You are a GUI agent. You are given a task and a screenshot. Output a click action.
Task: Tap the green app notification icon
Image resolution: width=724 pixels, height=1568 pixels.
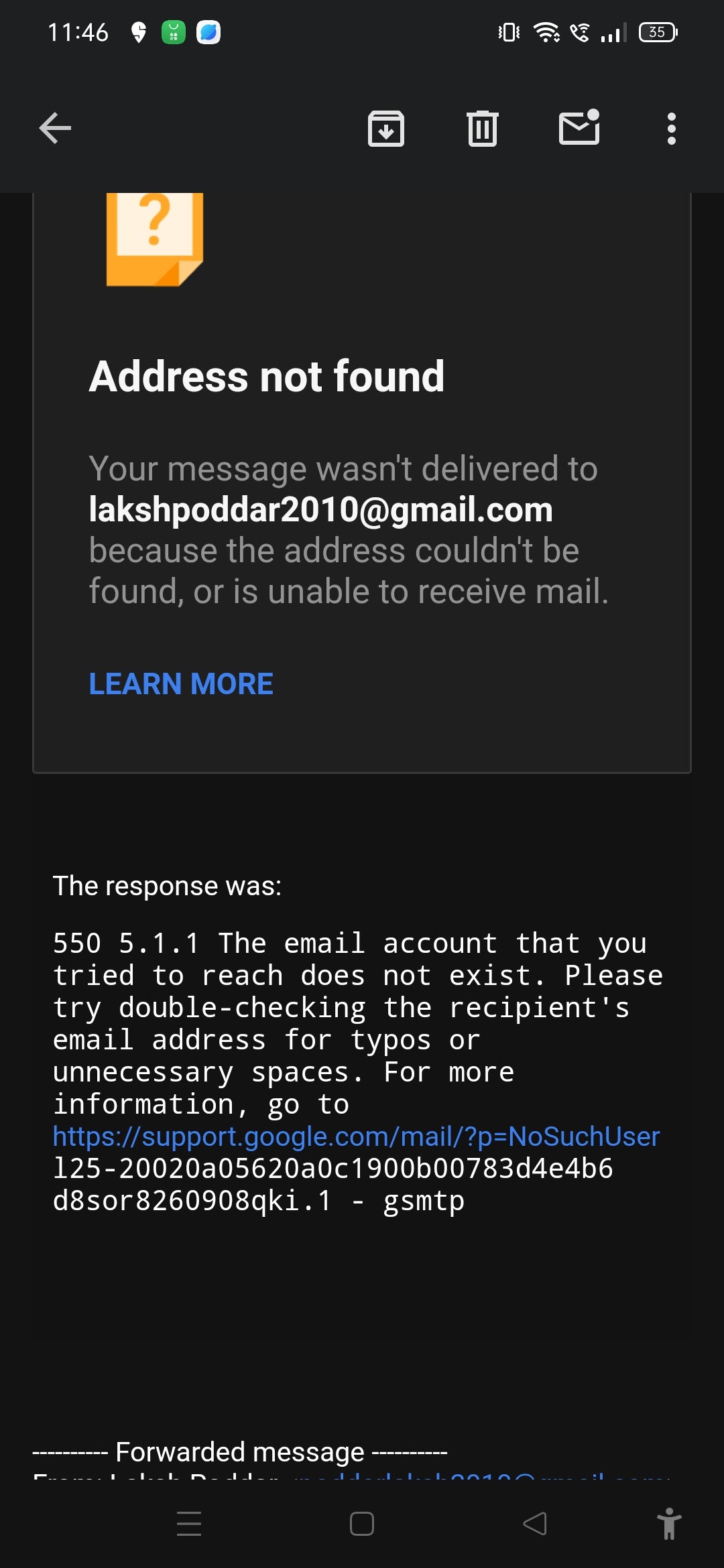point(174,31)
